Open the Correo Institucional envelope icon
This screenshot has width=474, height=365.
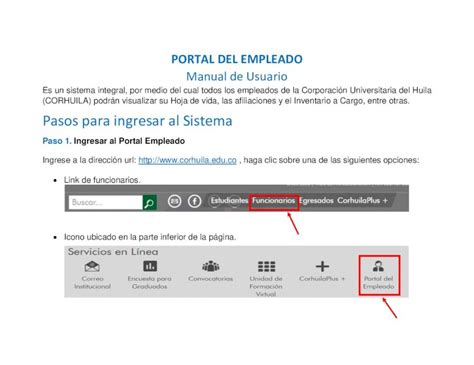click(92, 266)
